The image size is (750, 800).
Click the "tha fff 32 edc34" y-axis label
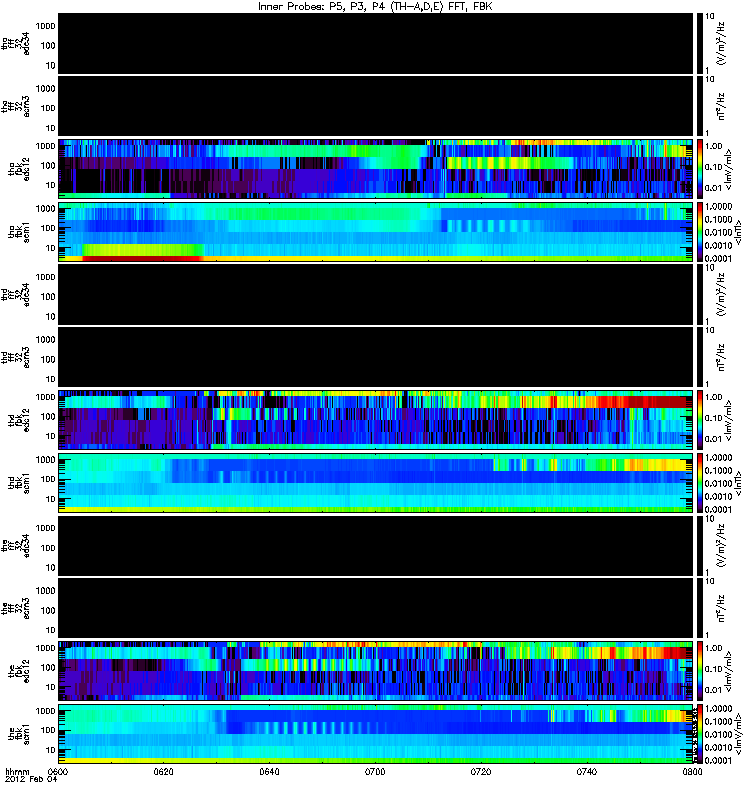(16, 43)
